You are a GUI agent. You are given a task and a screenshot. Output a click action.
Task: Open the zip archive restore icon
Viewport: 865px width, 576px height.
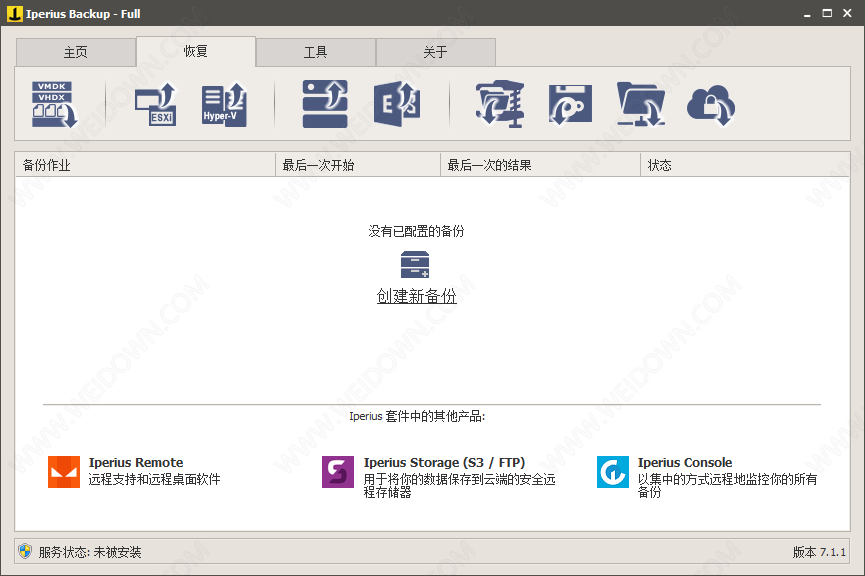click(500, 104)
